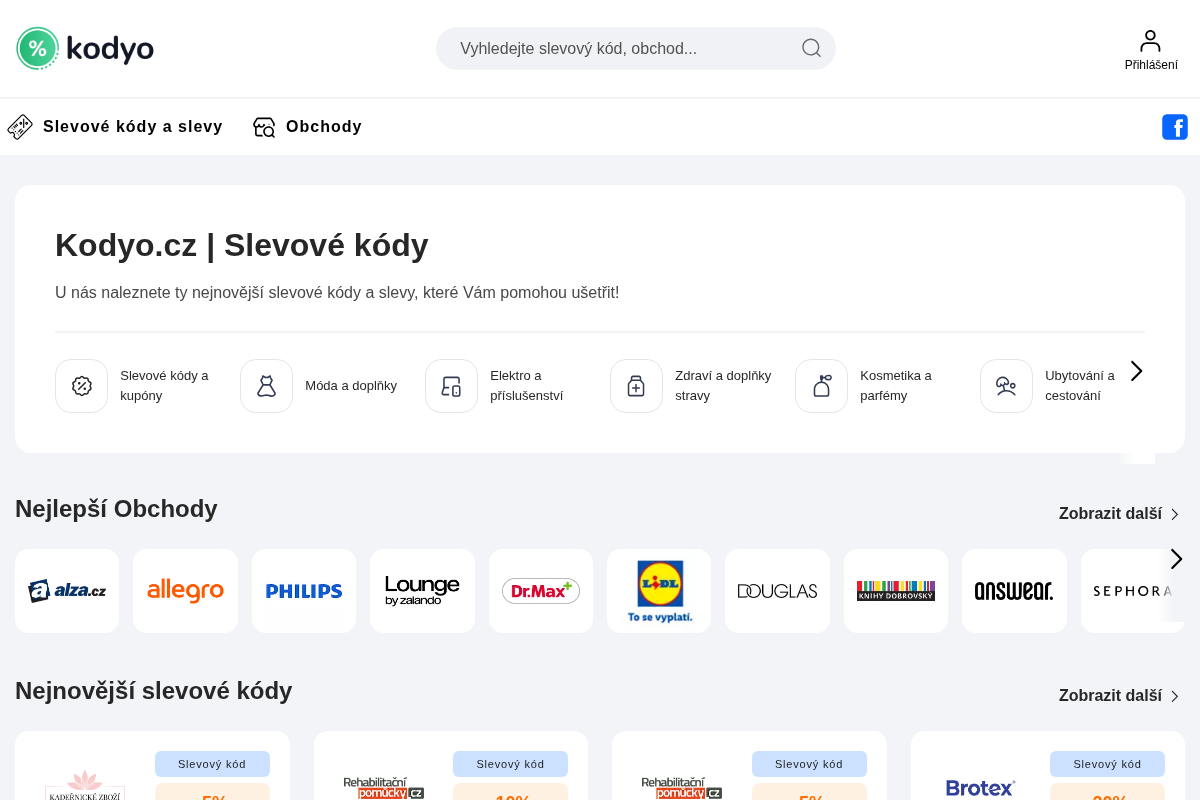Open the Dr.Max store tile
The image size is (1200, 800).
click(541, 591)
